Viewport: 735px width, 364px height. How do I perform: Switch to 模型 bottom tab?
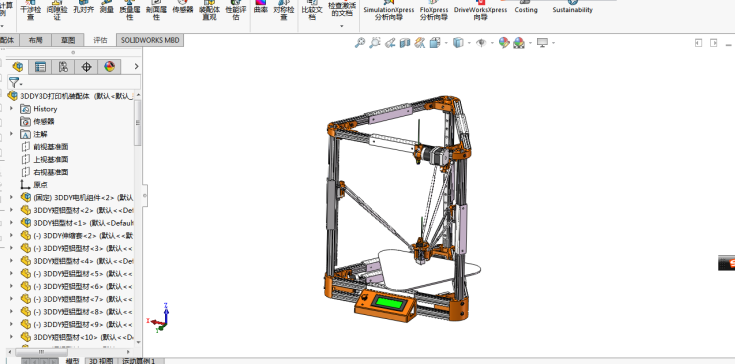[72, 361]
